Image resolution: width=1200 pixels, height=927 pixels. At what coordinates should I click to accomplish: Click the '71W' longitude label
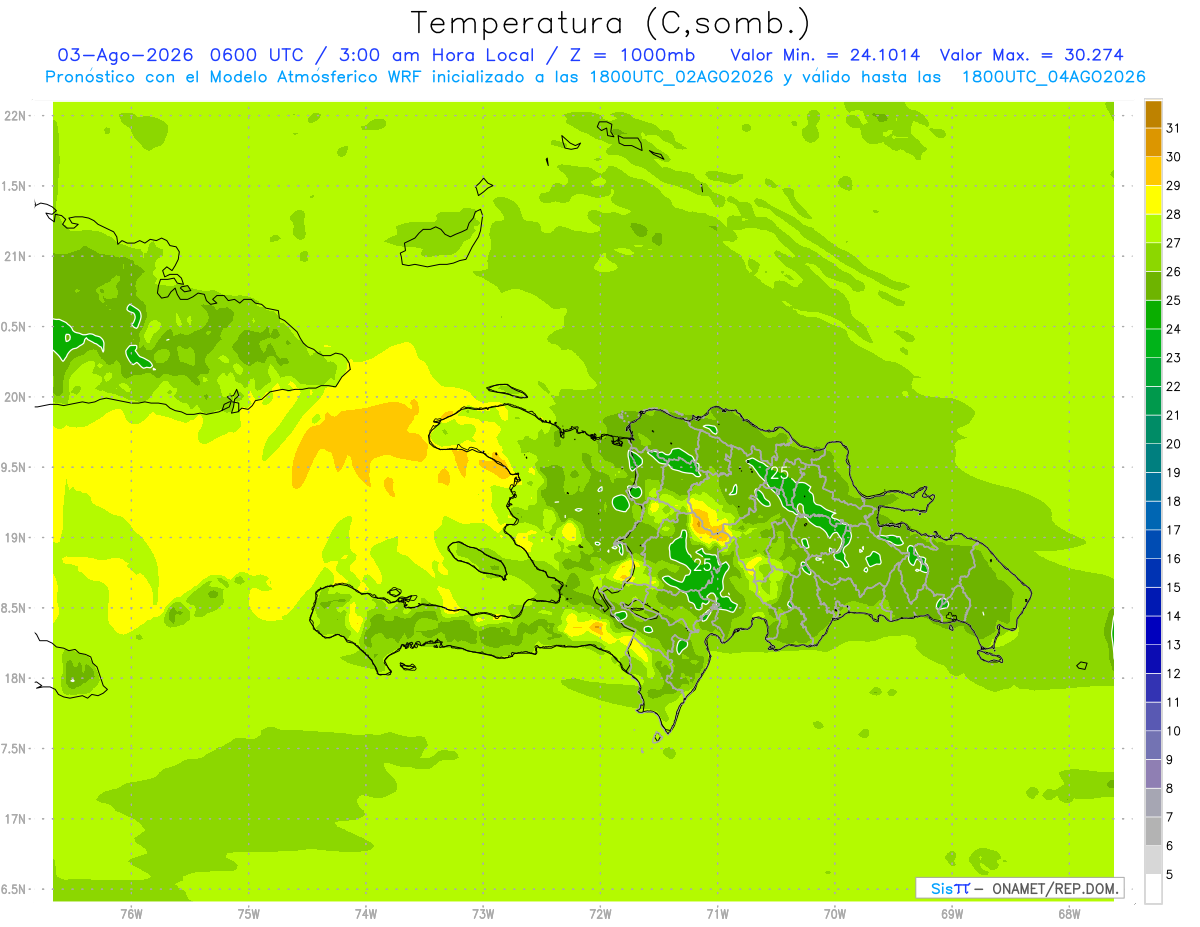click(717, 914)
